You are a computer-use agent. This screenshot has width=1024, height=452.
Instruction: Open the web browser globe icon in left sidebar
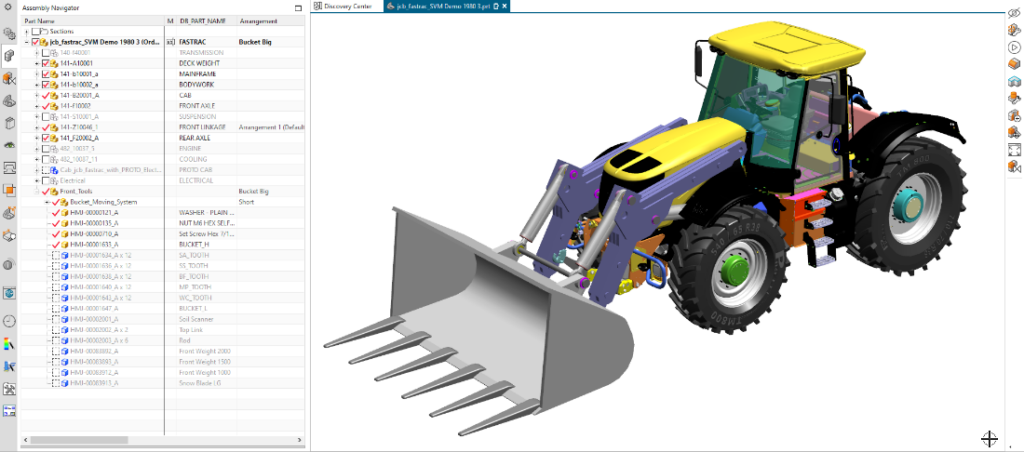pos(9,294)
